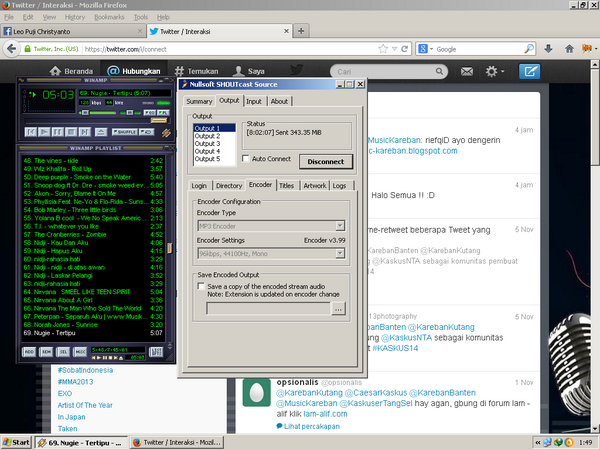Open a new Firefox tab
Screen dimensions: 600x450
[x=301, y=31]
